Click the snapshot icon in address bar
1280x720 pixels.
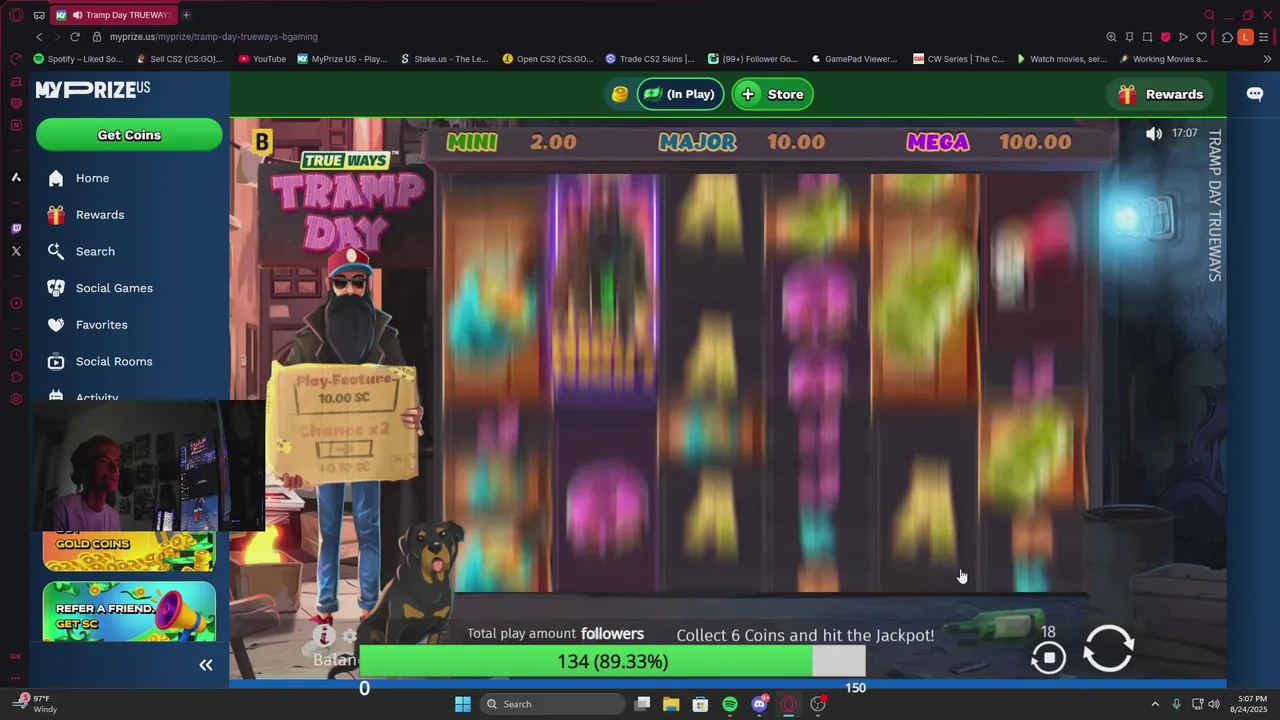1147,37
